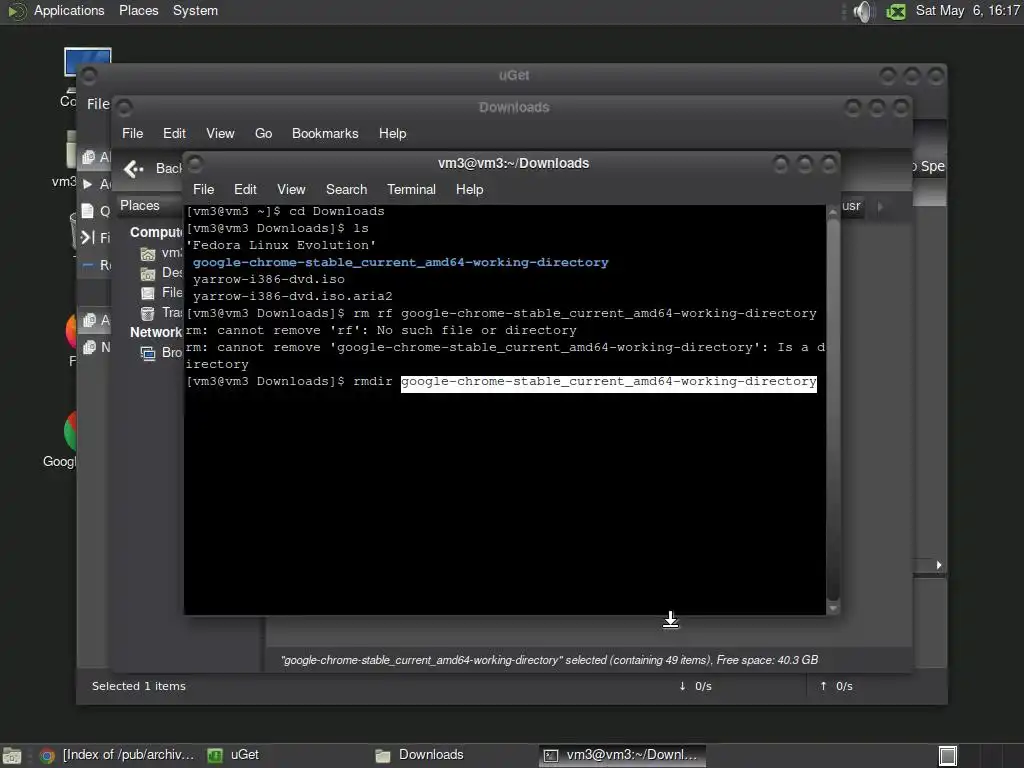1024x768 pixels.
Task: Open the terminal File menu
Action: [203, 189]
